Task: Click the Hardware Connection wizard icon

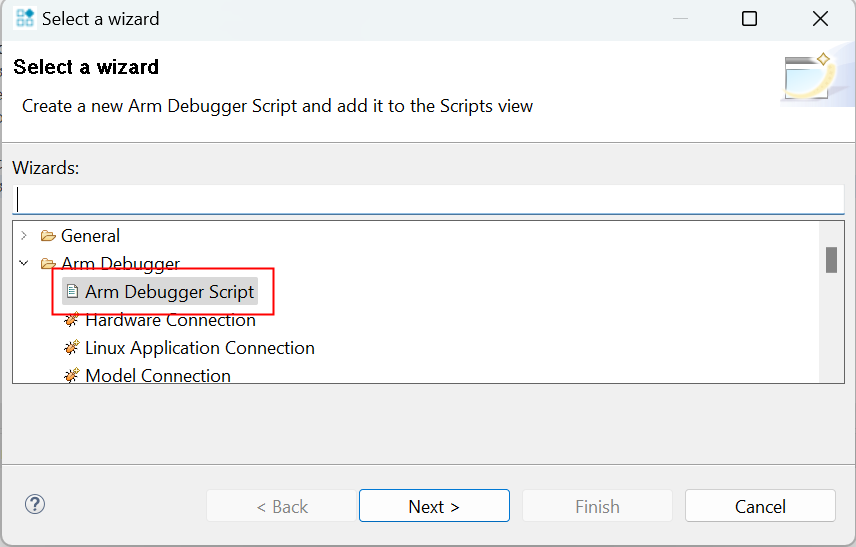Action: (72, 320)
